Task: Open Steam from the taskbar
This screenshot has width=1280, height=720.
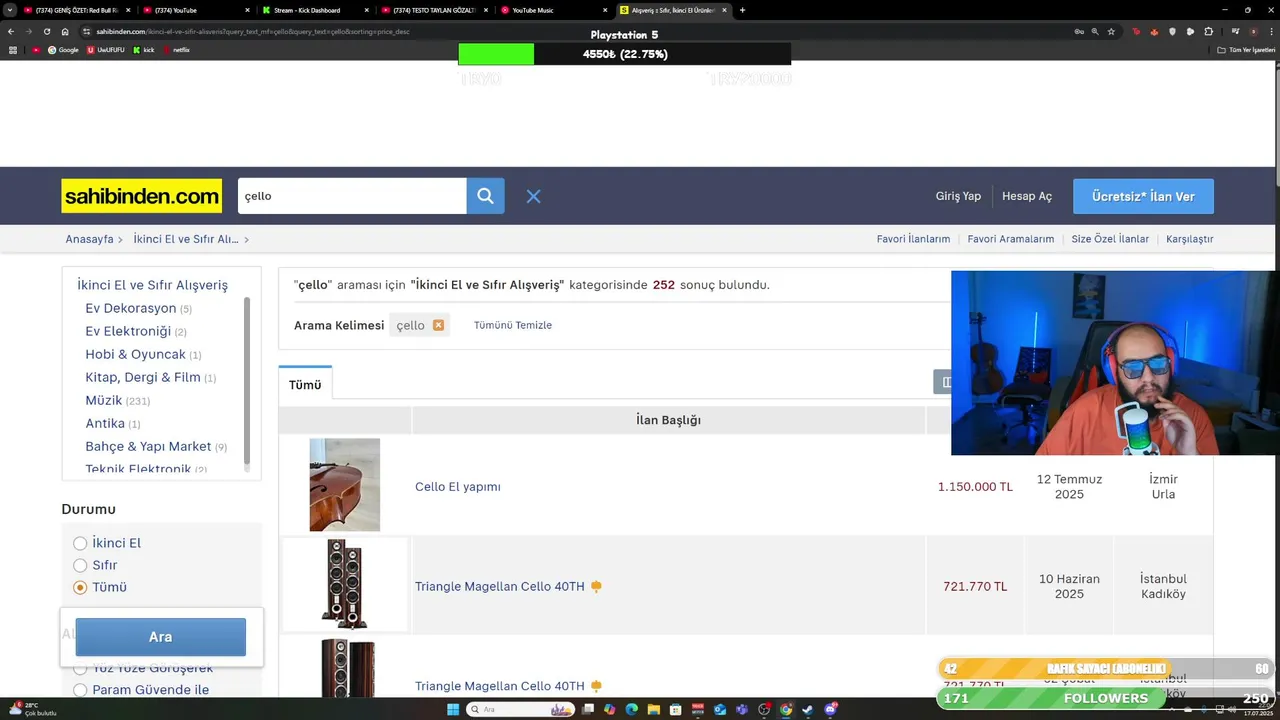Action: (x=808, y=710)
